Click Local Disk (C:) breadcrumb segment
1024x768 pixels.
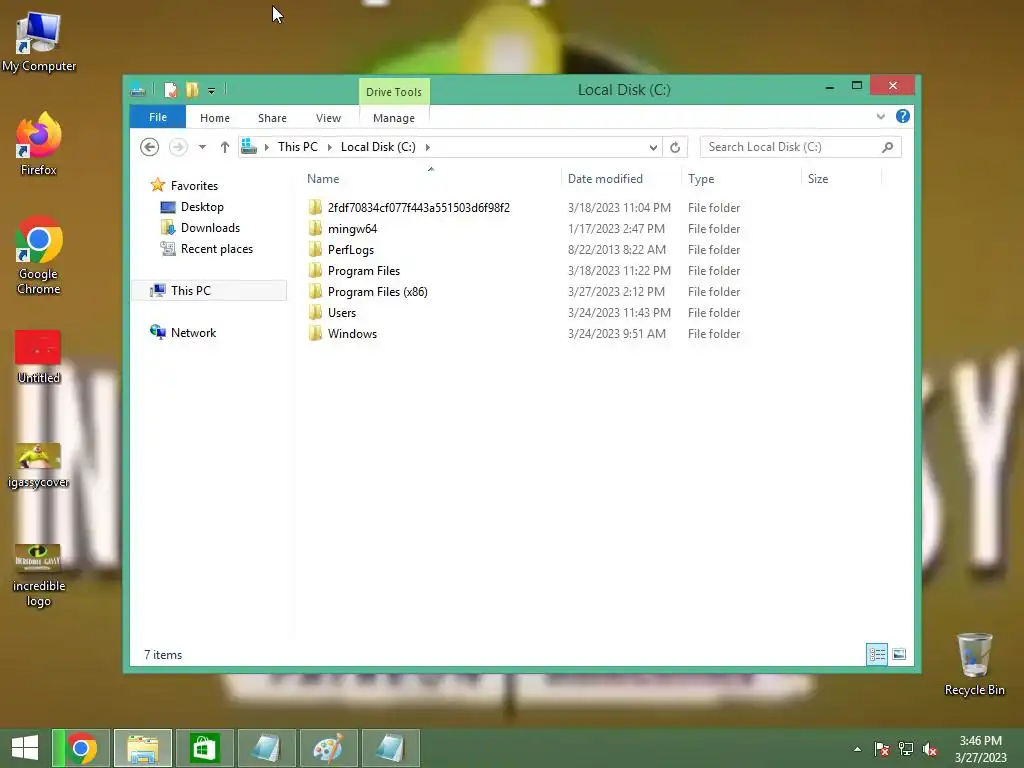378,147
